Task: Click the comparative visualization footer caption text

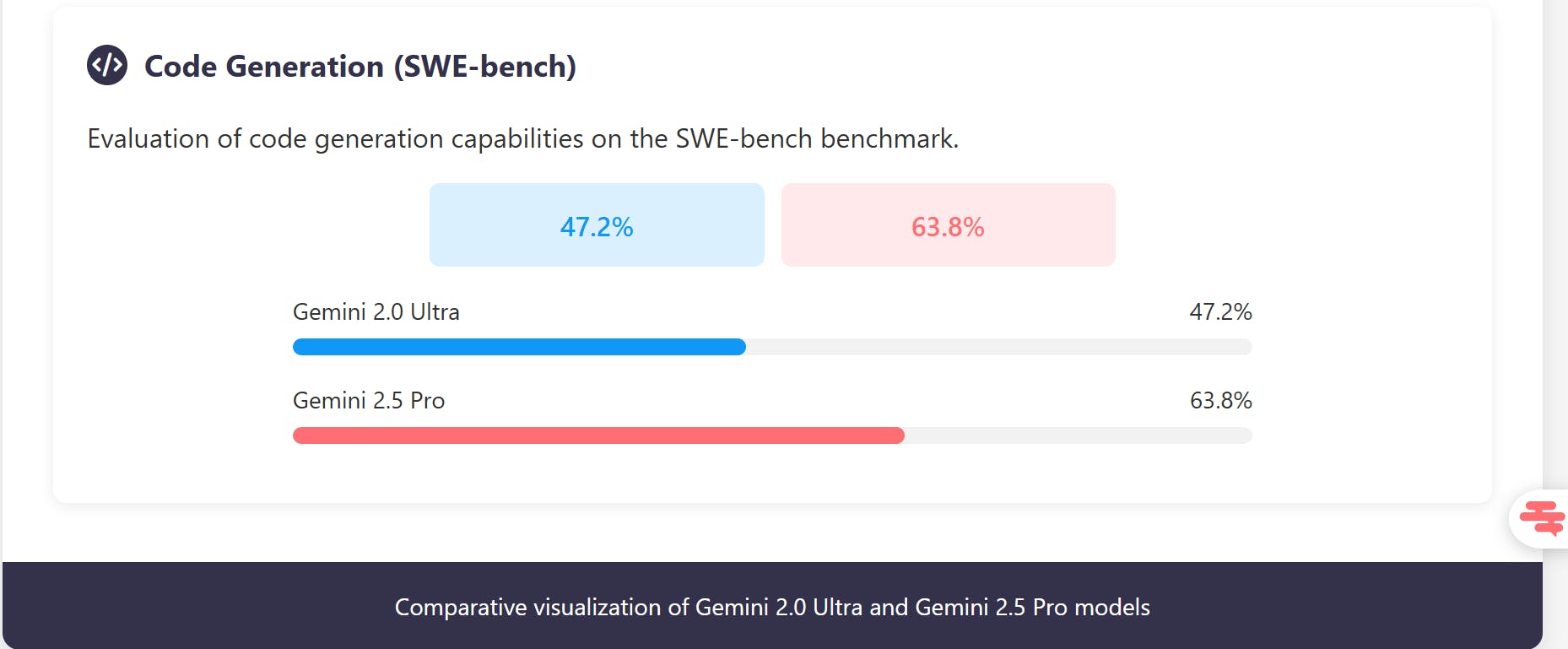Action: pyautogui.click(x=771, y=608)
